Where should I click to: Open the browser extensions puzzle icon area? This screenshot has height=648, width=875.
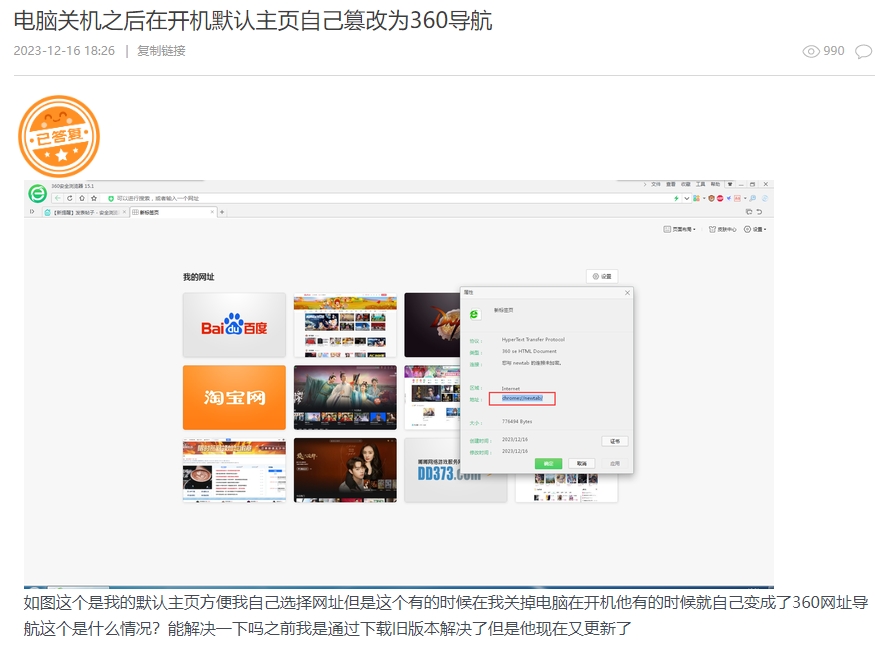tap(696, 198)
